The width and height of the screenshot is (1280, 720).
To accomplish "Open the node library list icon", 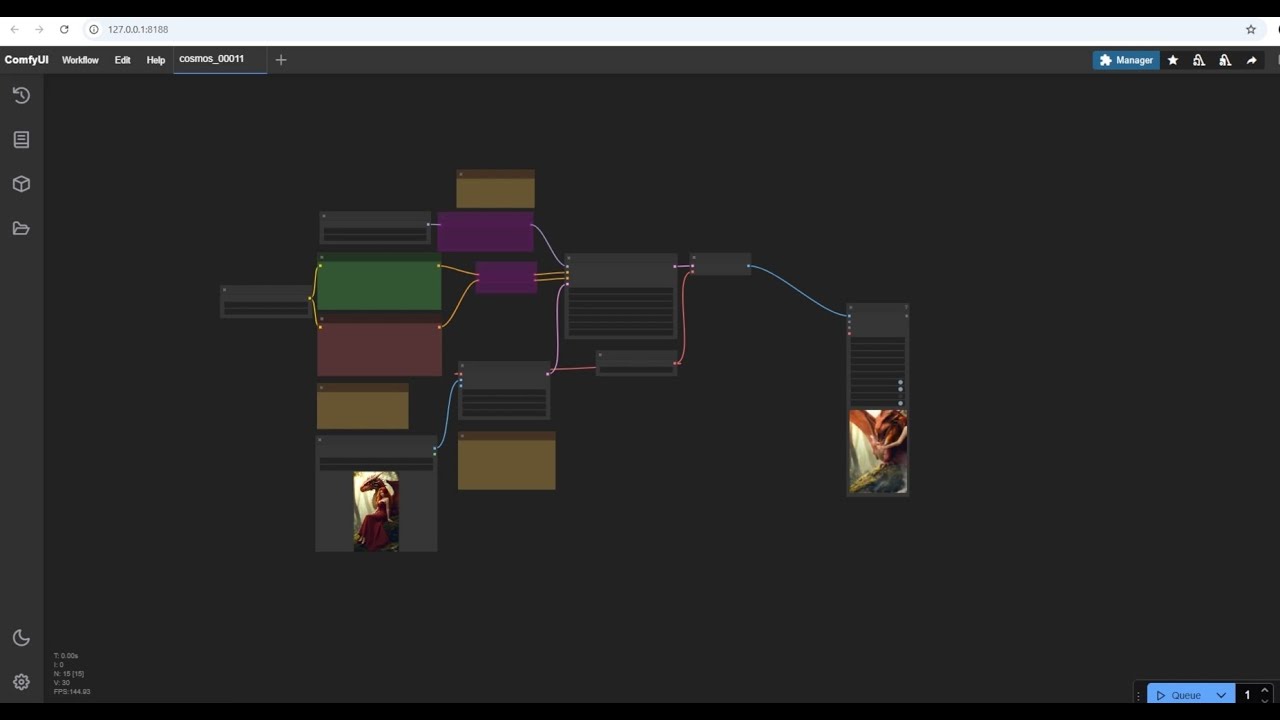I will click(21, 140).
